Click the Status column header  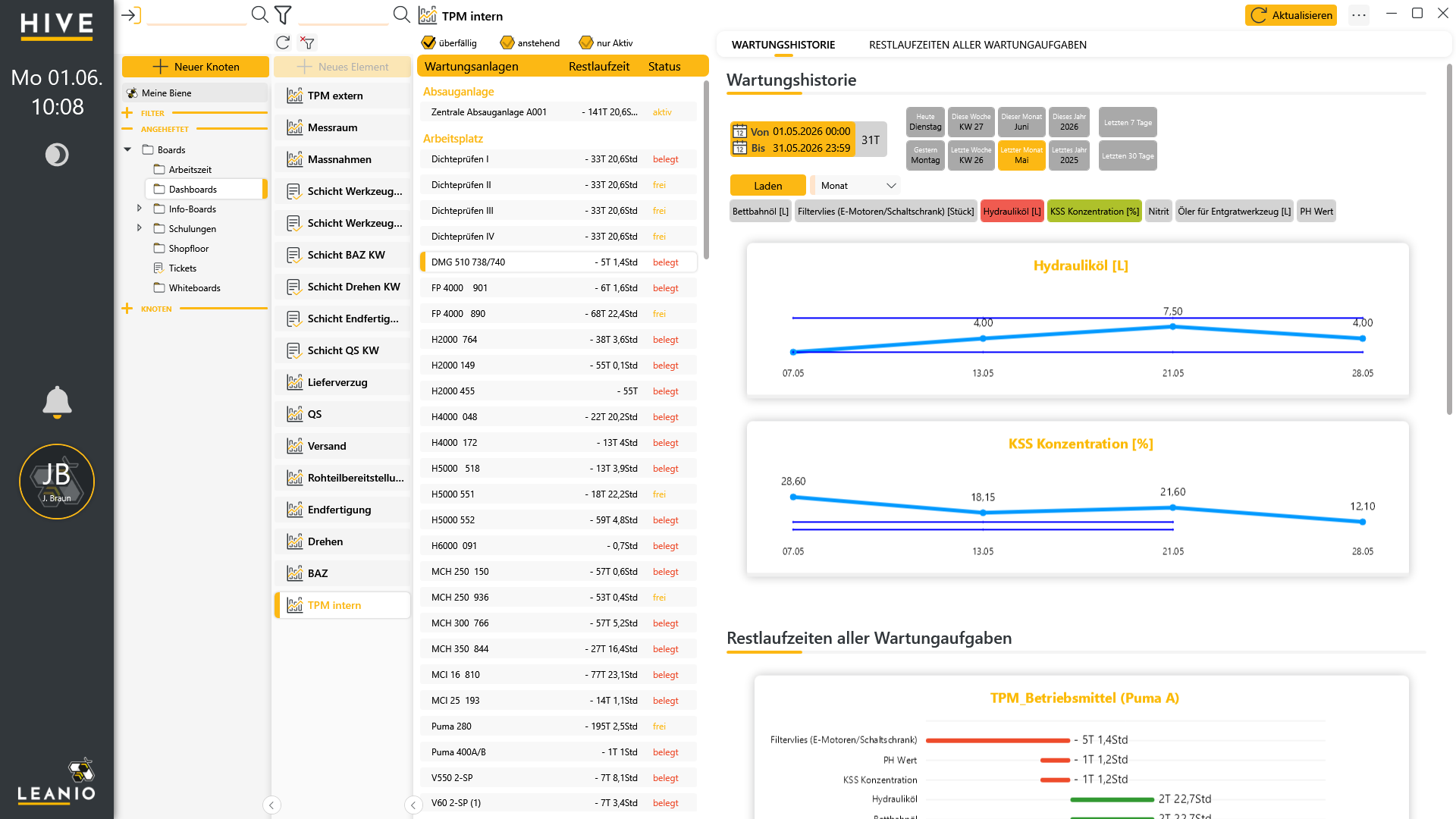coord(664,67)
